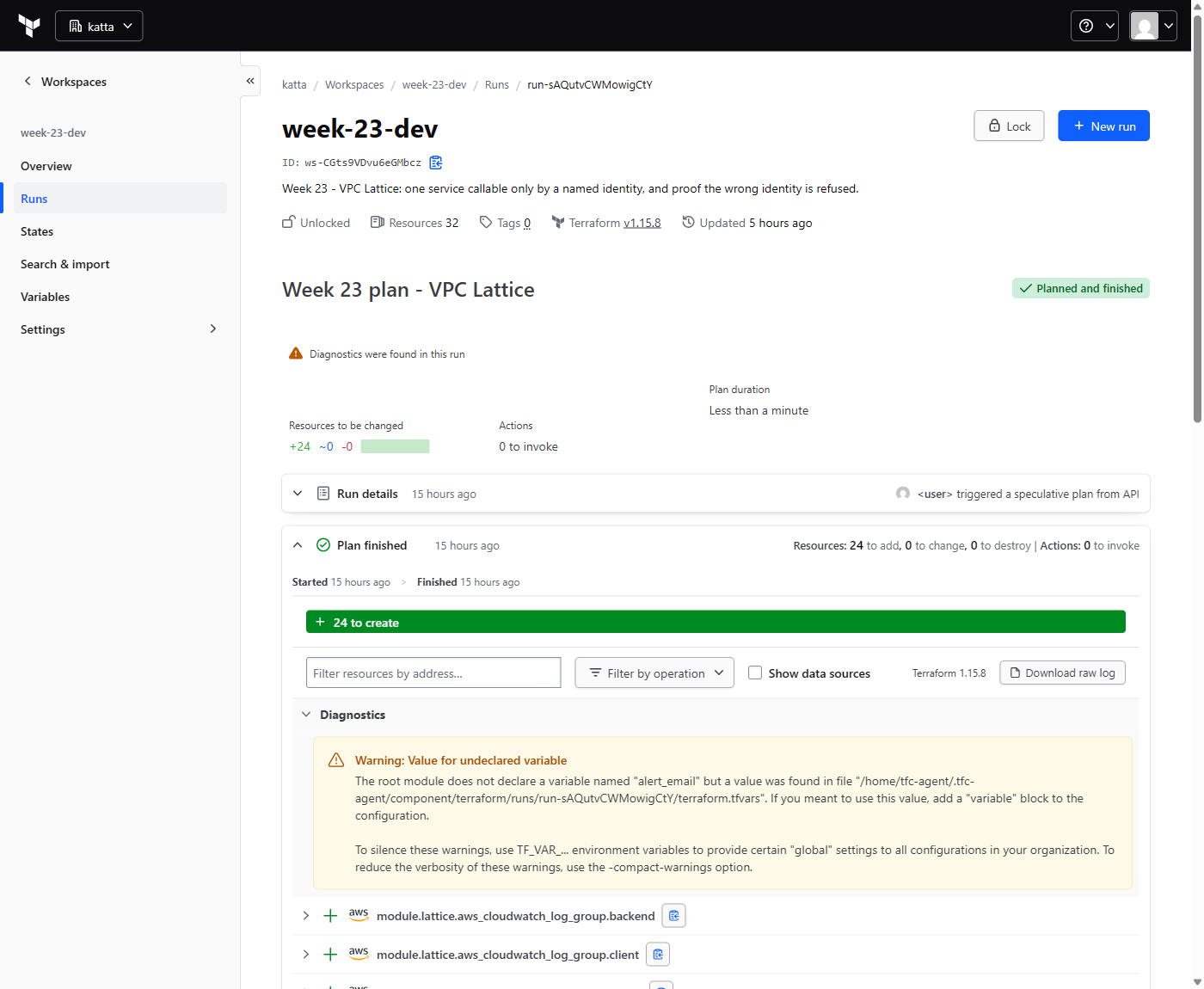Copy the workspace ID to clipboard
The image size is (1204, 989).
click(x=436, y=163)
